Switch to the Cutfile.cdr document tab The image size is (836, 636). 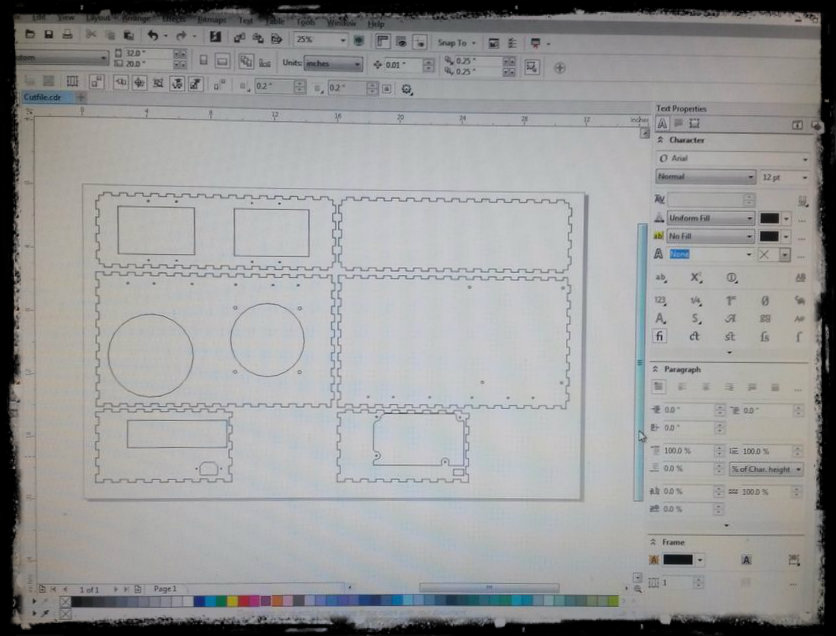click(42, 98)
